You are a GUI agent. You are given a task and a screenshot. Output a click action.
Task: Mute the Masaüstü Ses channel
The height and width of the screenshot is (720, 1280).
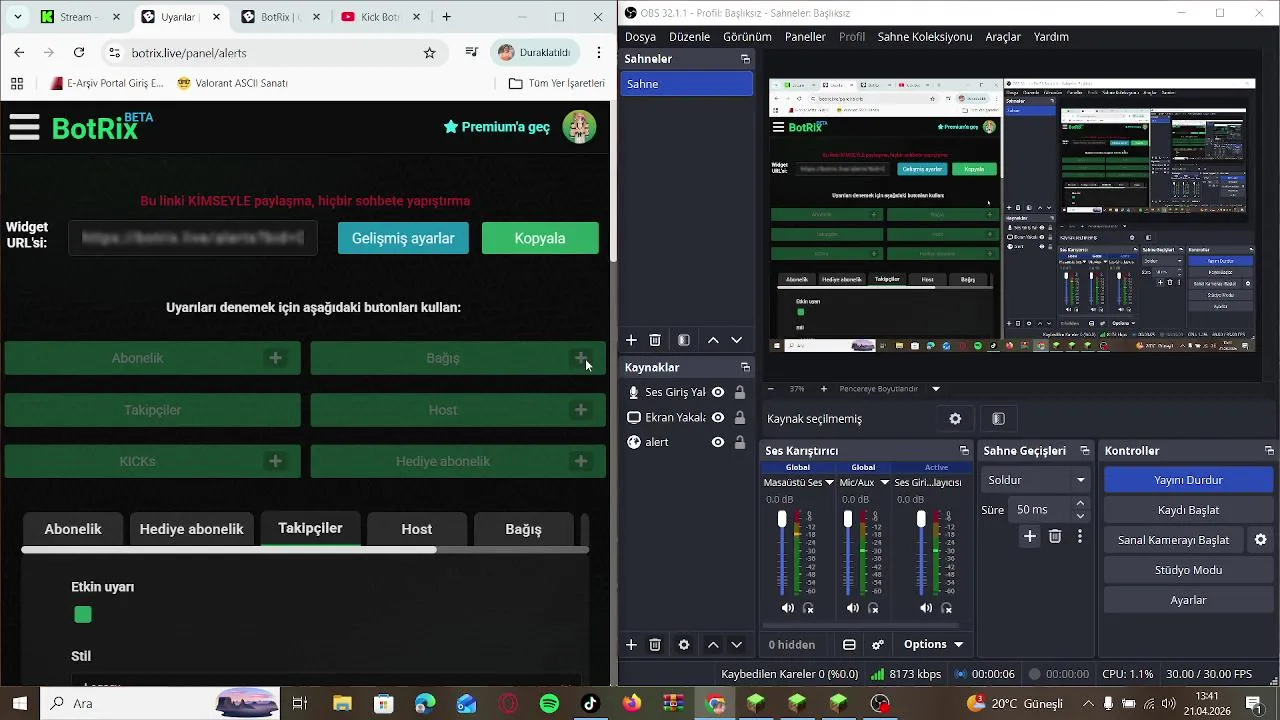787,608
